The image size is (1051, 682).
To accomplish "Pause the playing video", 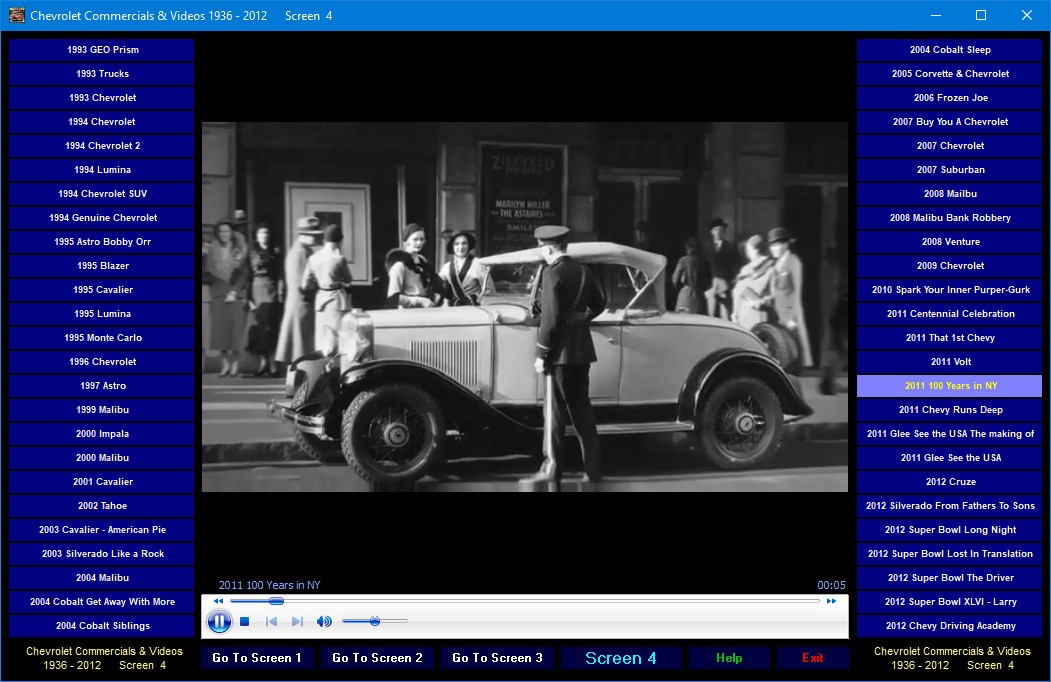I will click(219, 622).
